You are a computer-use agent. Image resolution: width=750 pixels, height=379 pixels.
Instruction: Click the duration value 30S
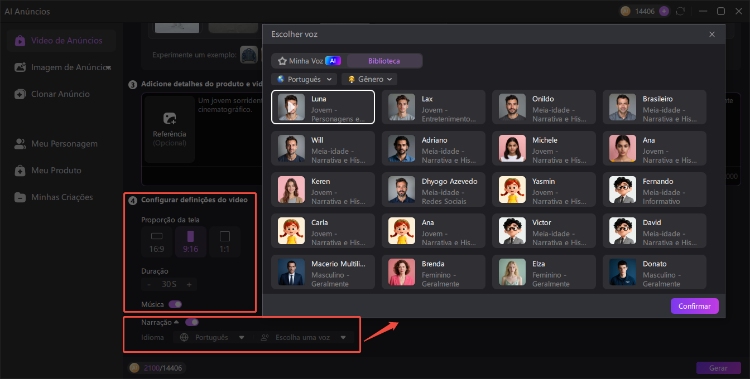[169, 284]
